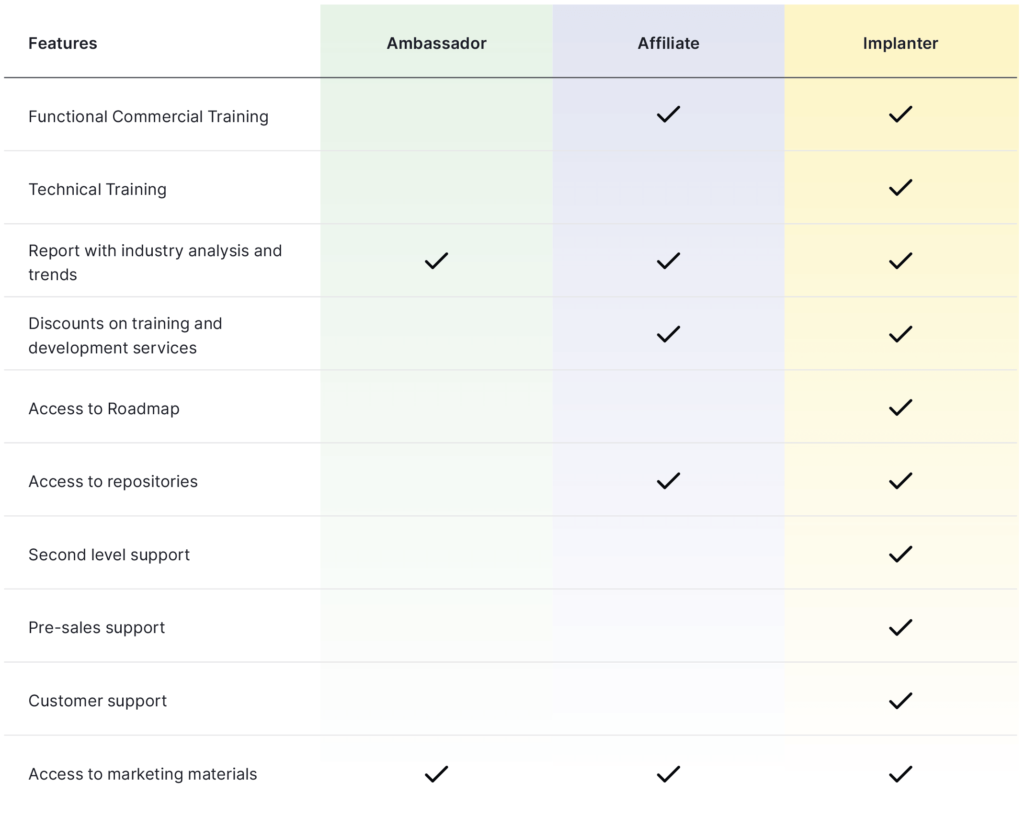Viewport: 1024px width, 816px height.
Task: Select the Implanter column header
Action: pyautogui.click(x=900, y=43)
